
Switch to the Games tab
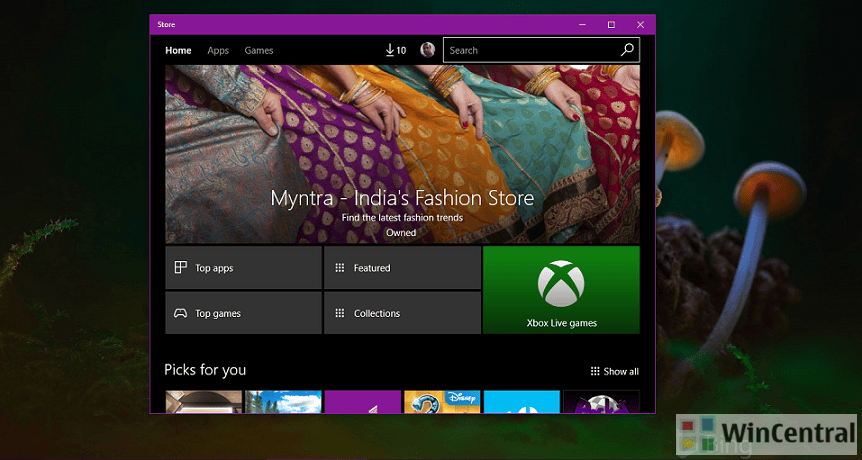tap(259, 51)
